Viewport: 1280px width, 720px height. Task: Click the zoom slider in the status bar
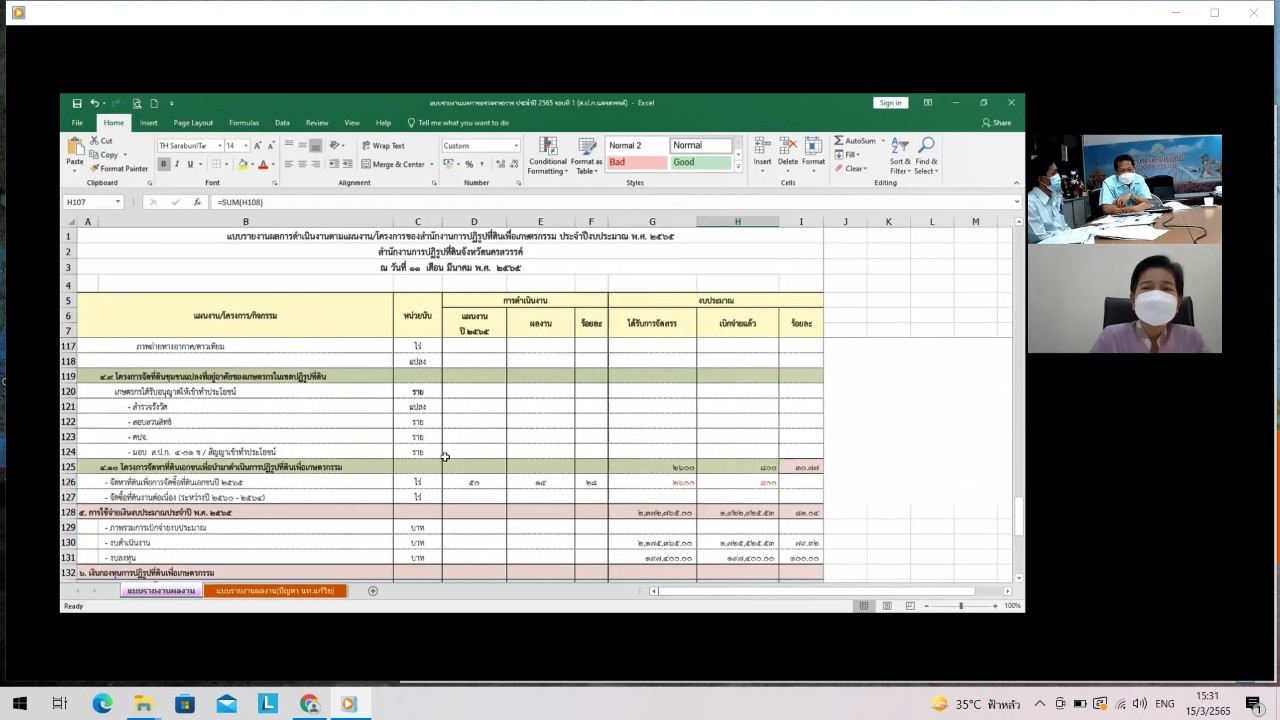[x=960, y=606]
